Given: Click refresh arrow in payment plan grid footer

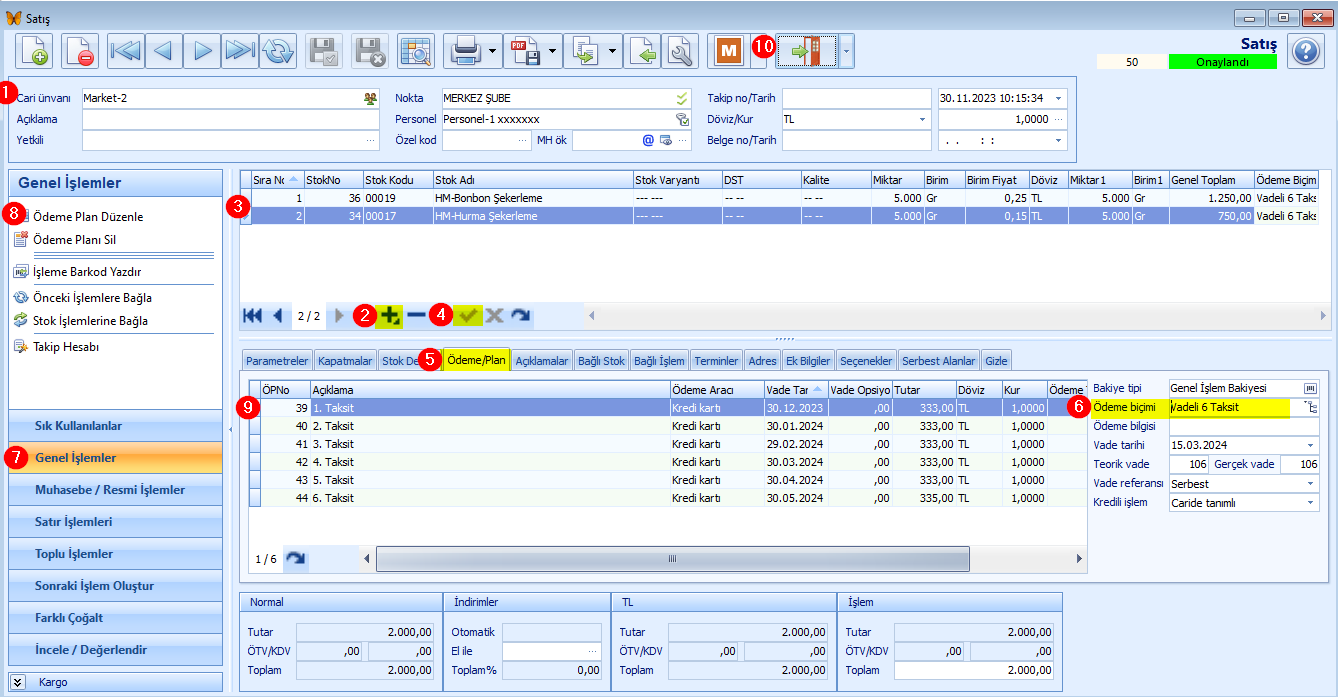Looking at the screenshot, I should tap(295, 558).
